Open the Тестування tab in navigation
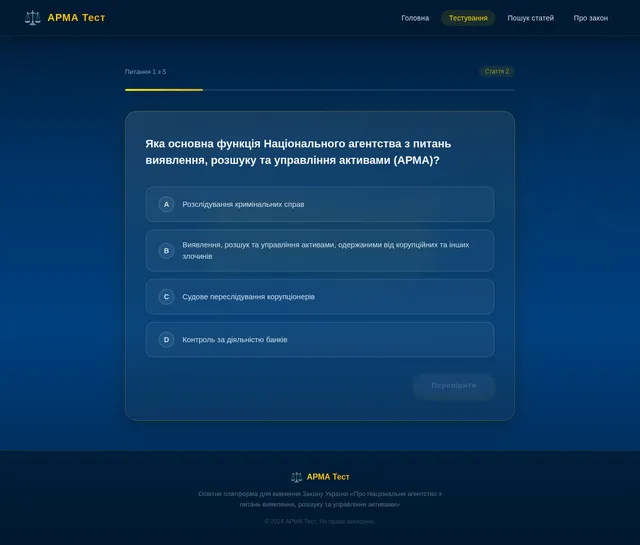Image resolution: width=640 pixels, height=545 pixels. [x=468, y=18]
